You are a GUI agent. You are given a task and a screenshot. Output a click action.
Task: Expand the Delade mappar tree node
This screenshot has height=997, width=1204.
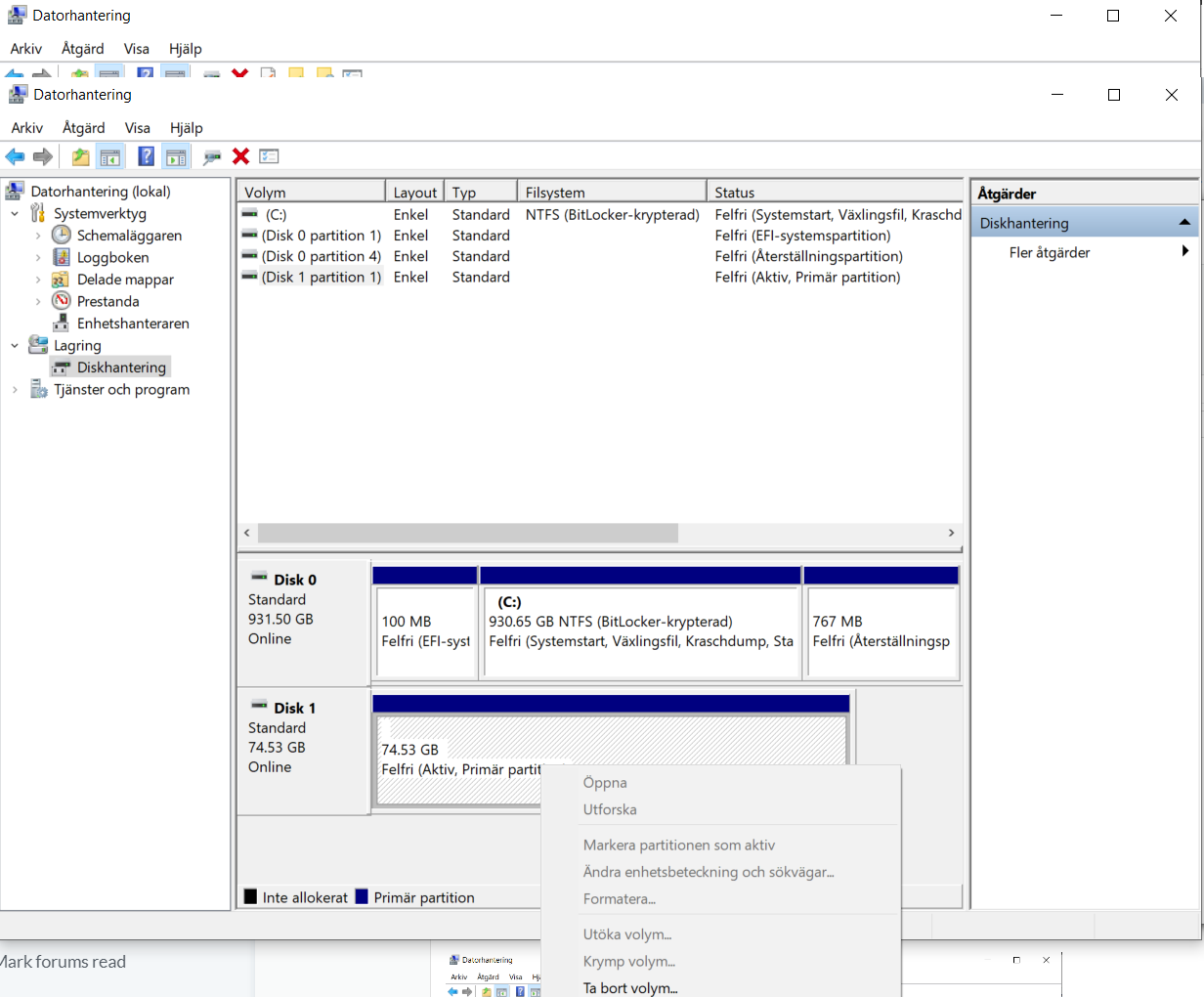click(38, 280)
